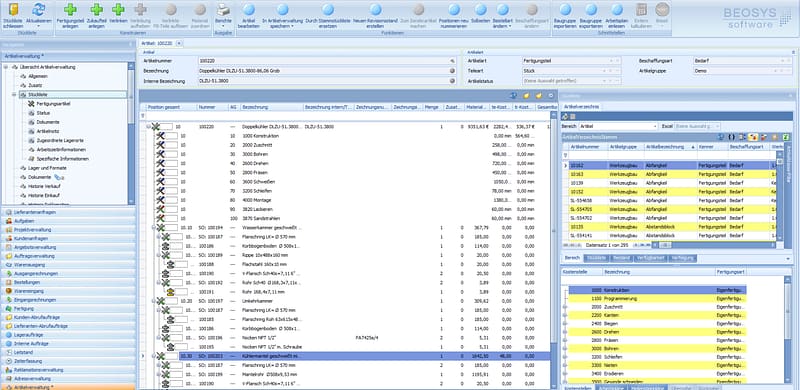
Task: Click the tool icon of the 4000 Montage row
Action: [x=161, y=200]
